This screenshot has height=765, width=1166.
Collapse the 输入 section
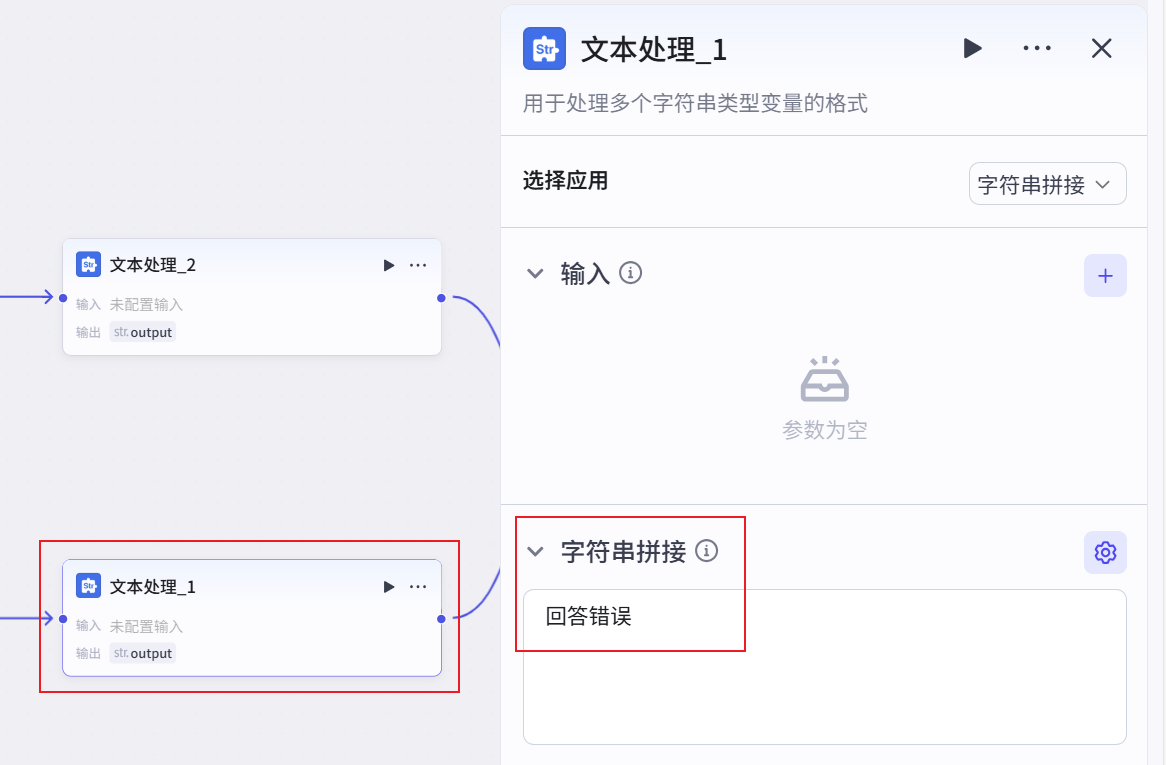tap(535, 273)
